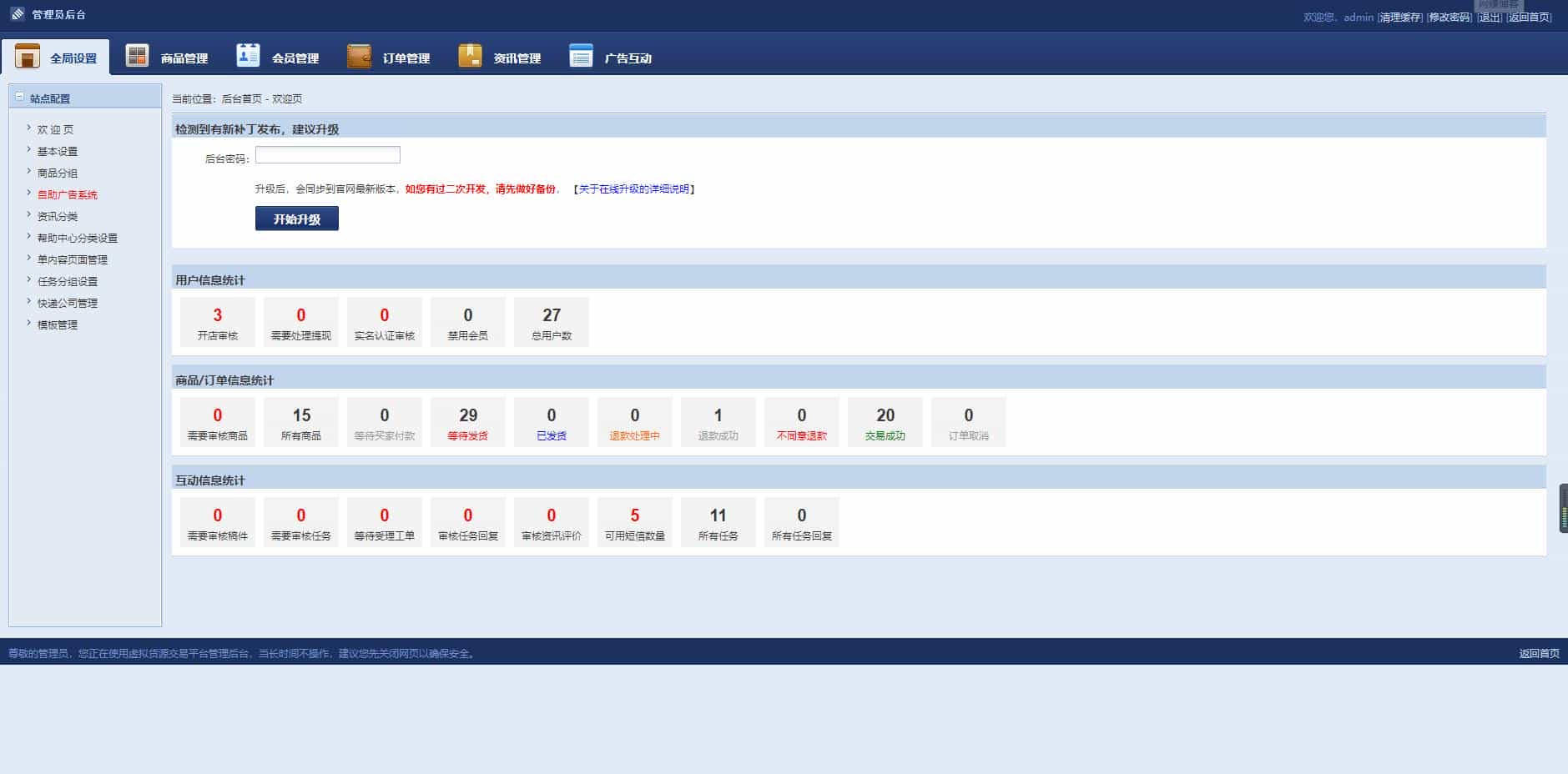Click the 所有商品 stat card

pos(301,422)
